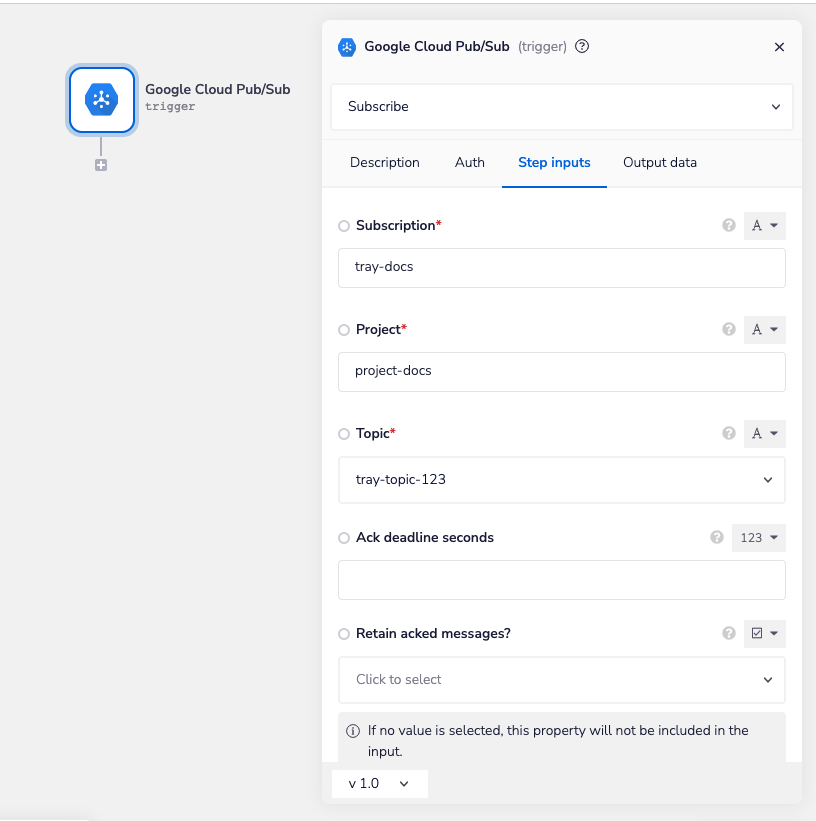The height and width of the screenshot is (821, 816).
Task: Add a step below the trigger node
Action: point(100,165)
